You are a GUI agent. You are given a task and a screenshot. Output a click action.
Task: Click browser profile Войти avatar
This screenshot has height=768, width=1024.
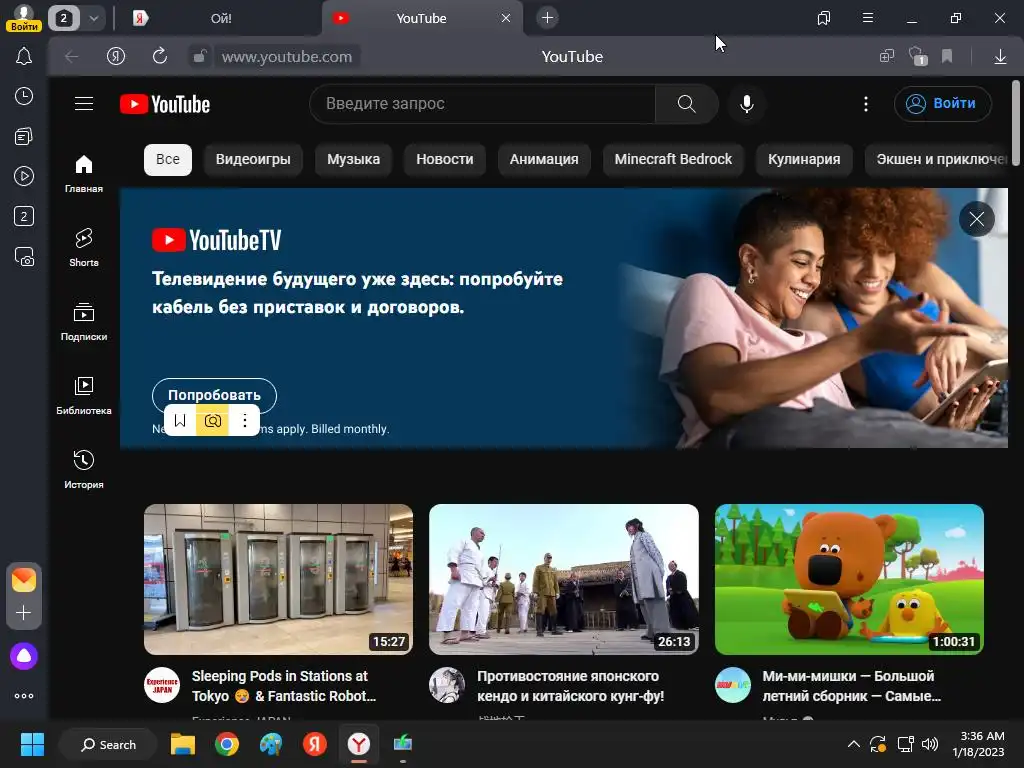tap(24, 18)
